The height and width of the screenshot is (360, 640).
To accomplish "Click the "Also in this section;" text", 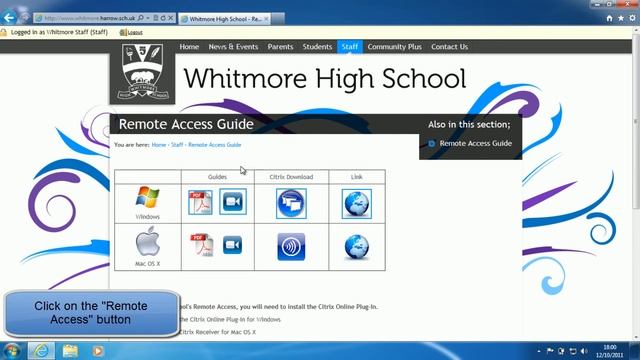I will pos(469,125).
